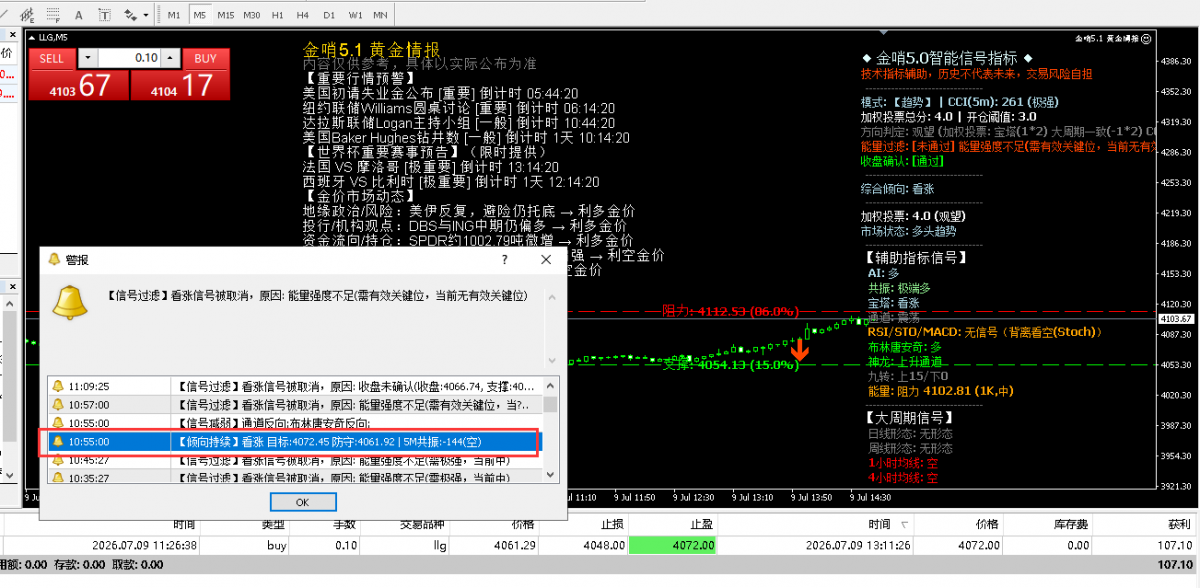1200x588 pixels.
Task: Click alert message area scroll up arrow
Action: 551,298
